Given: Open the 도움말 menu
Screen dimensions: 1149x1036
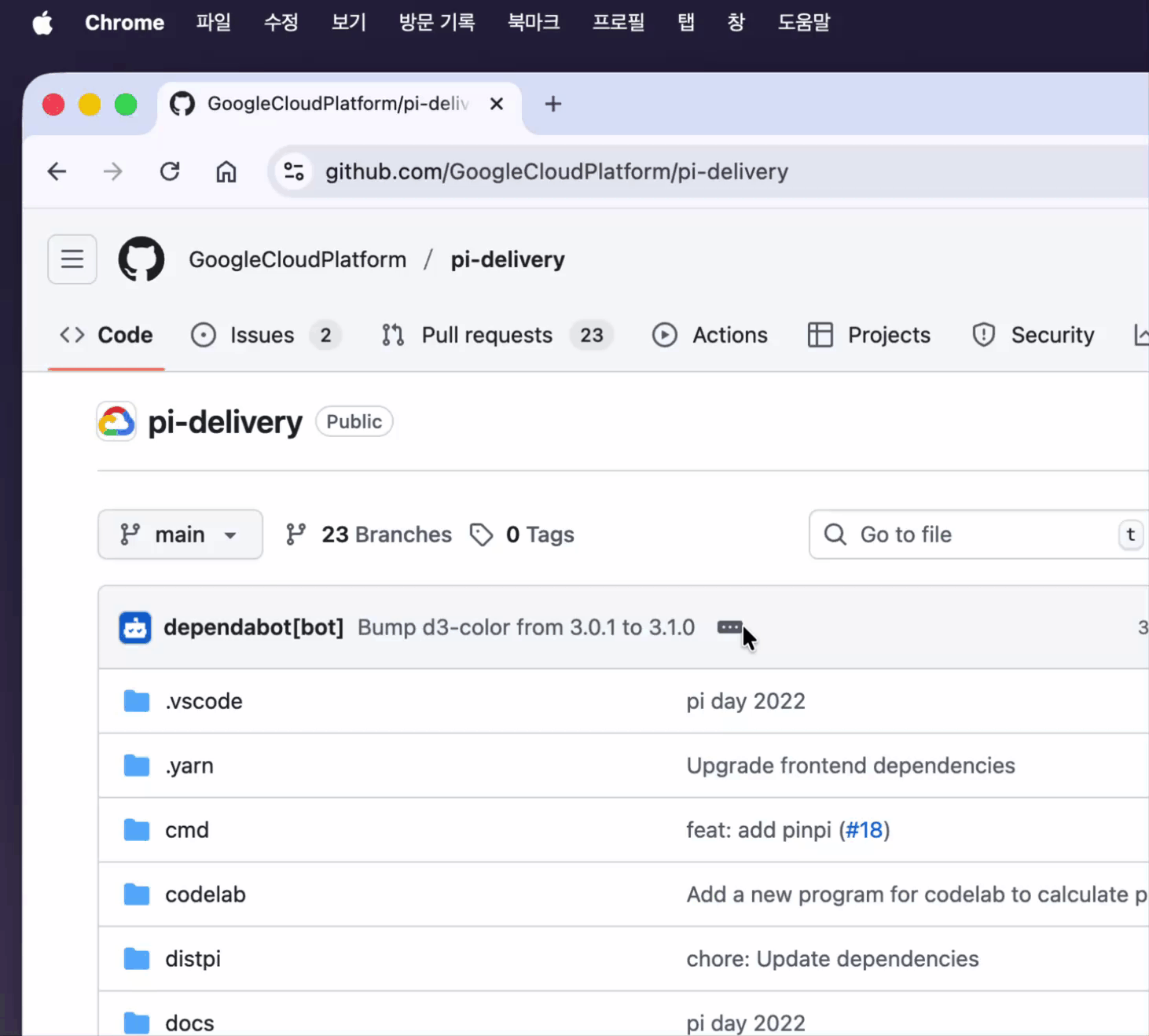Looking at the screenshot, I should [x=804, y=23].
